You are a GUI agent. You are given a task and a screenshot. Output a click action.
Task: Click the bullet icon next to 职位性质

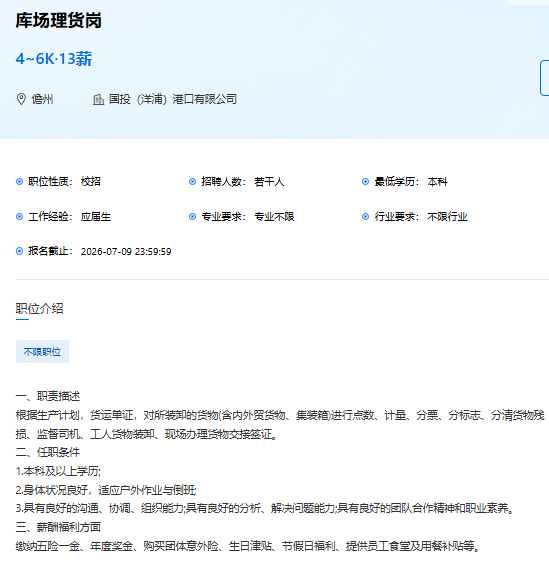point(20,182)
